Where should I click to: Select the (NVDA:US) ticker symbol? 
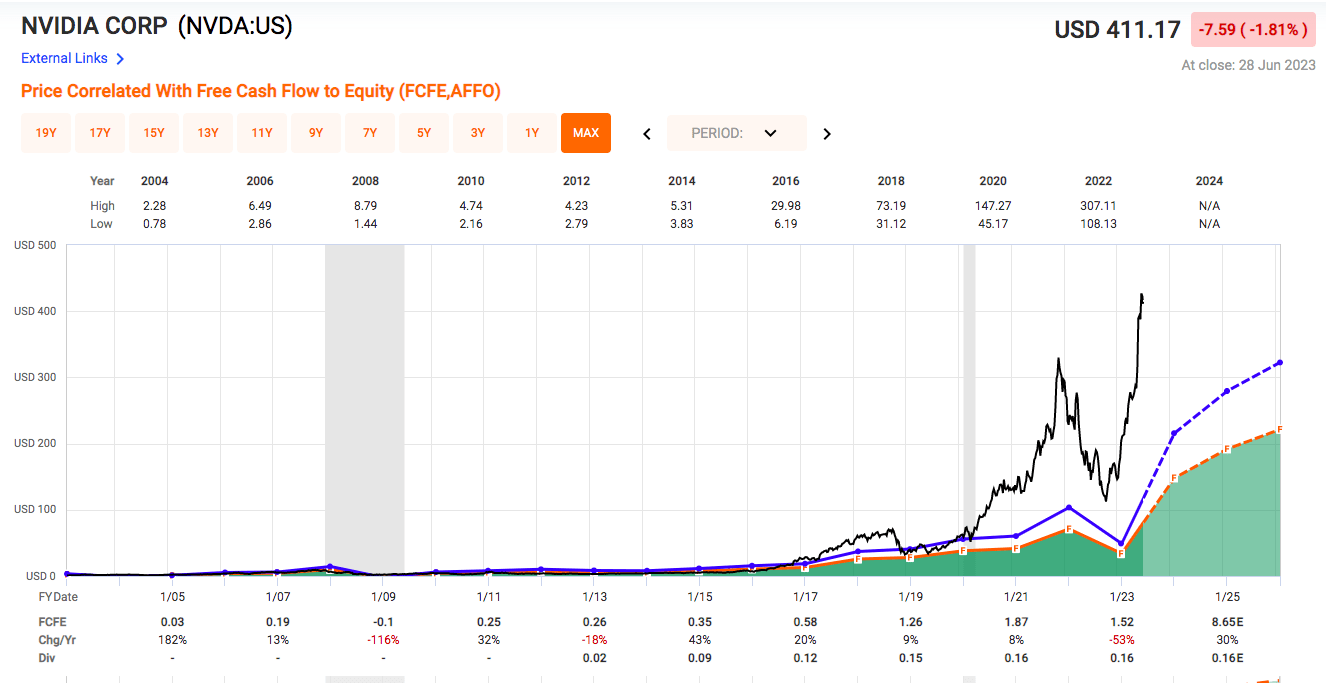pos(235,26)
